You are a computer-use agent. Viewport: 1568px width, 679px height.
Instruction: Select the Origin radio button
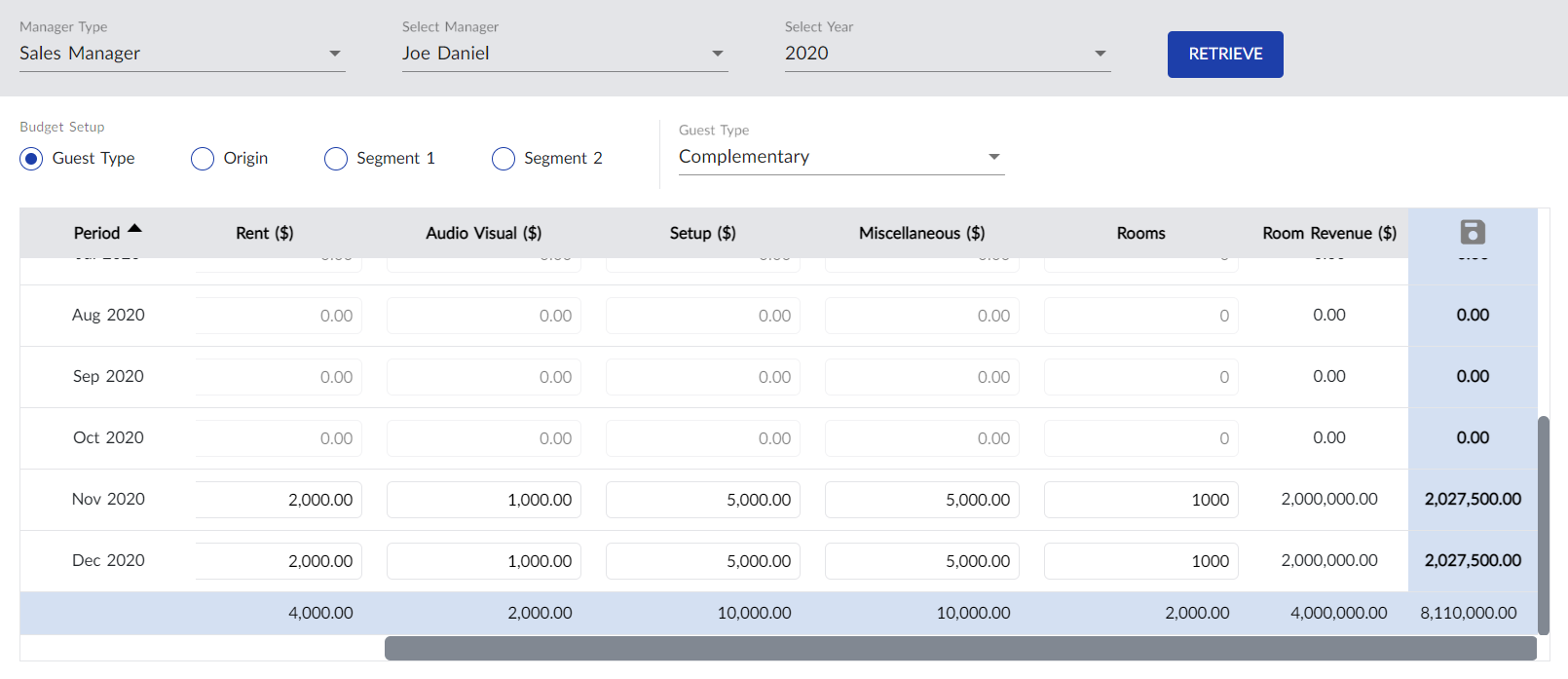coord(203,159)
